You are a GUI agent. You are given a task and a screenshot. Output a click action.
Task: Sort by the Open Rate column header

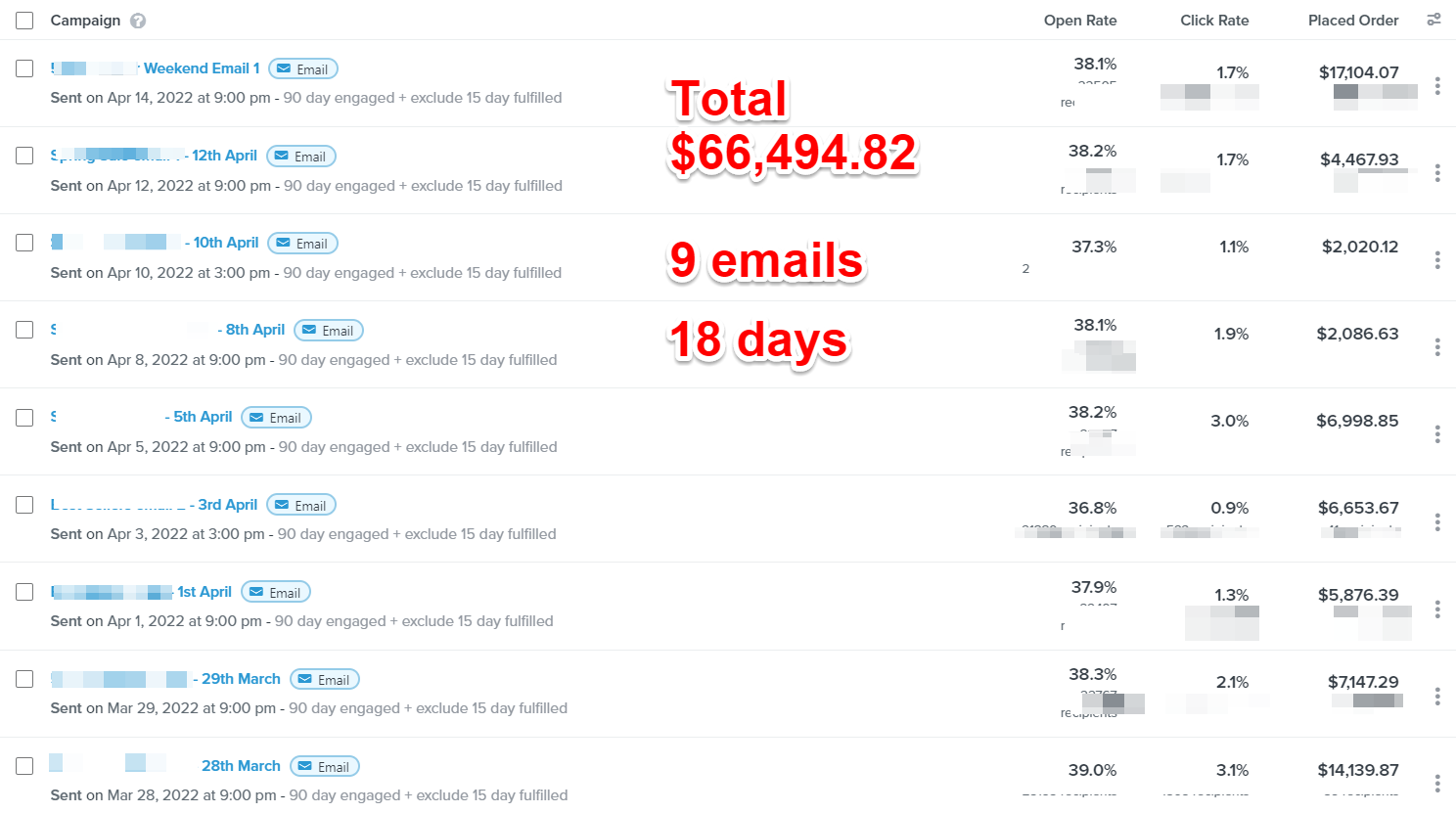[1079, 21]
